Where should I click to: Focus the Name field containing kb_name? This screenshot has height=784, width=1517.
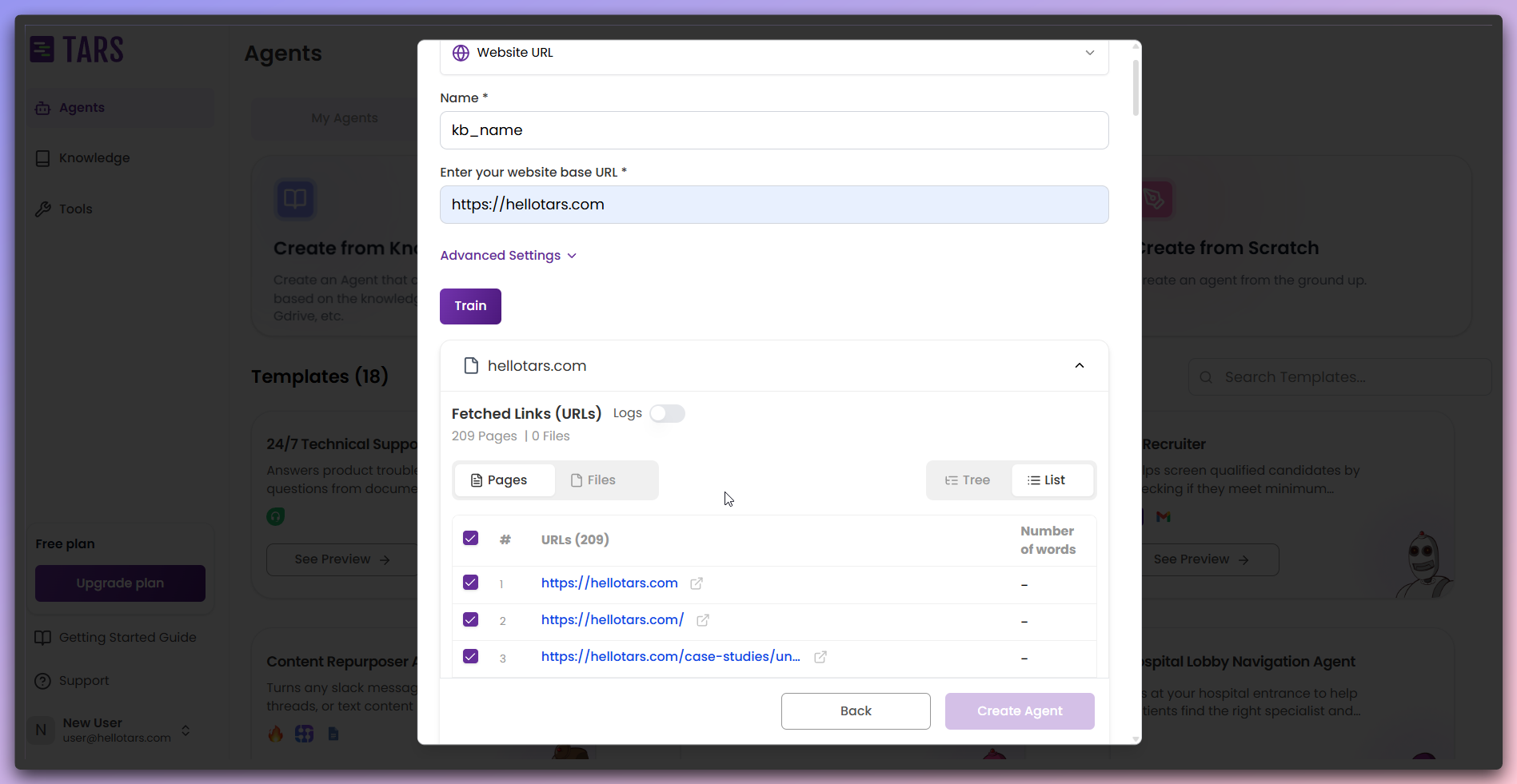pyautogui.click(x=774, y=130)
